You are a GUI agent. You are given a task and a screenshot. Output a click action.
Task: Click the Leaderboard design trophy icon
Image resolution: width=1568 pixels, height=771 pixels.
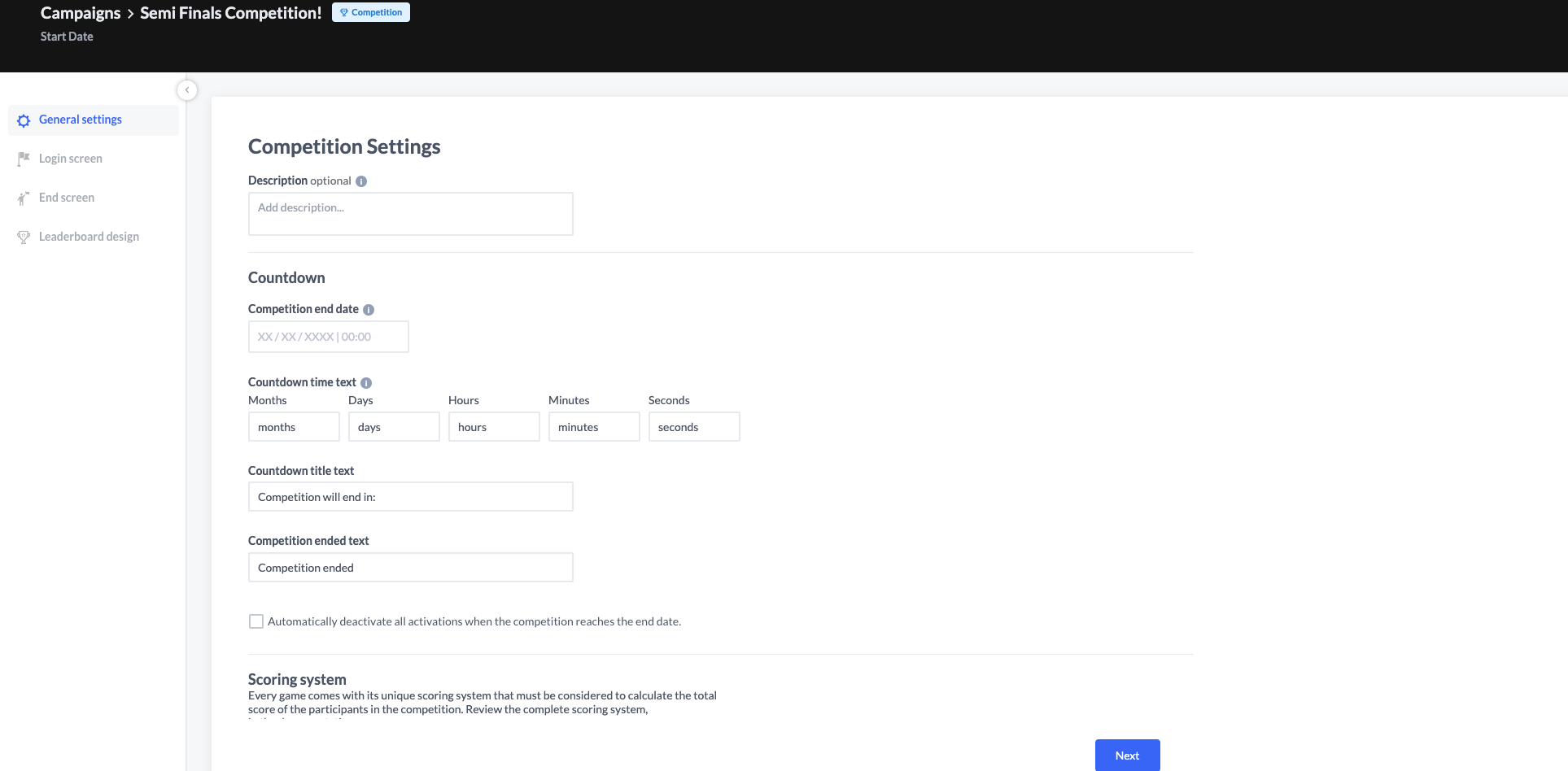pyautogui.click(x=24, y=237)
